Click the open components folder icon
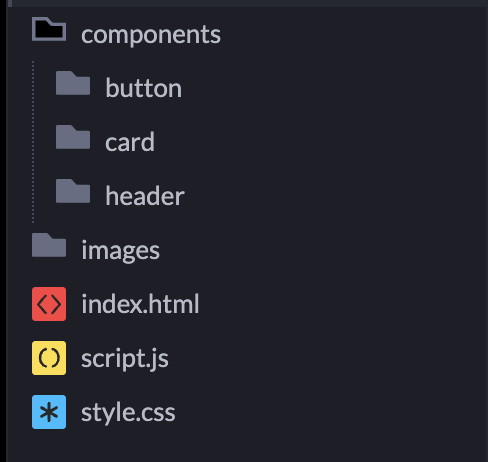This screenshot has height=462, width=488. (49, 29)
